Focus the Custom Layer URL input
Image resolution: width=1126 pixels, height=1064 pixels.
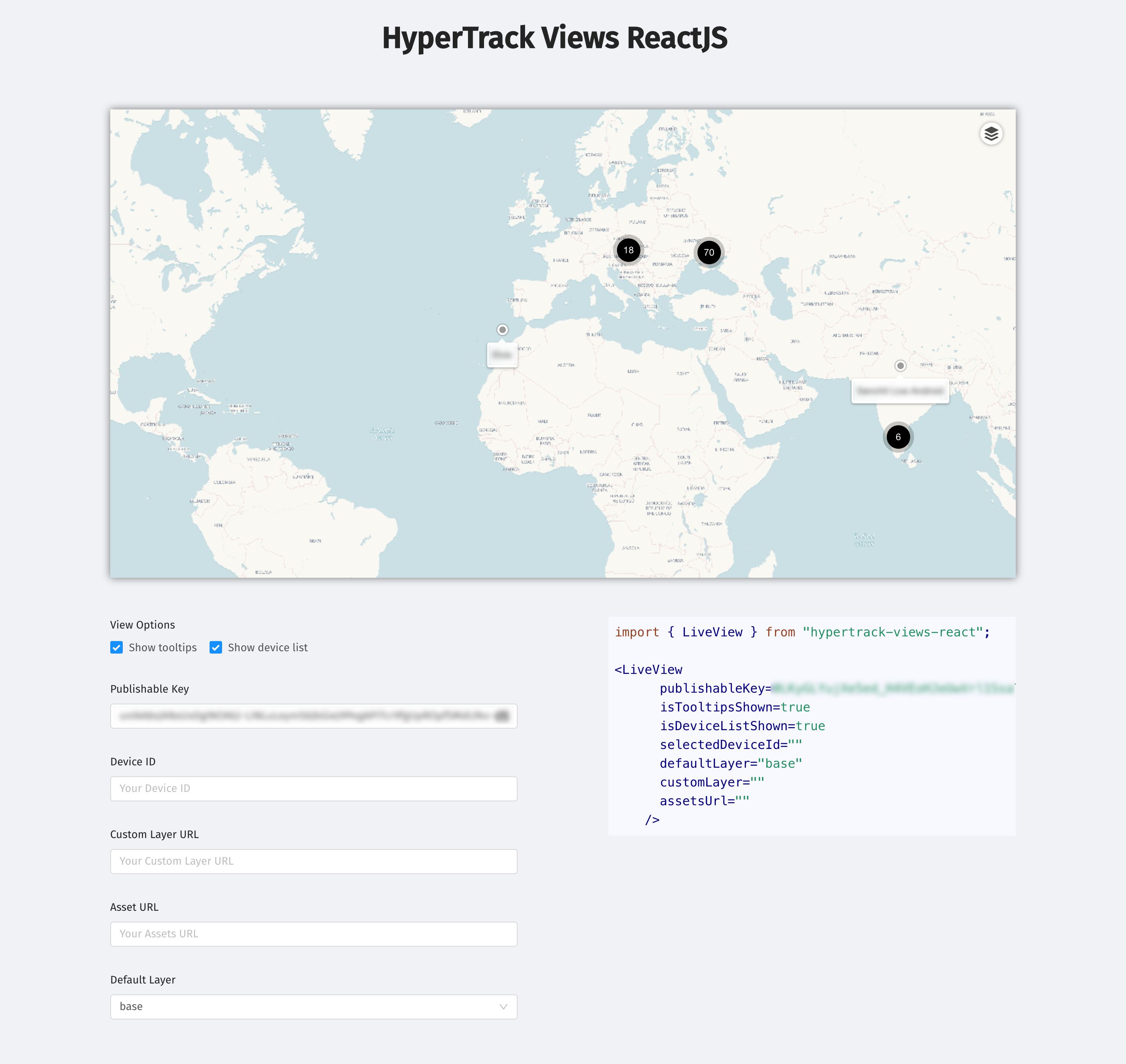pyautogui.click(x=313, y=862)
